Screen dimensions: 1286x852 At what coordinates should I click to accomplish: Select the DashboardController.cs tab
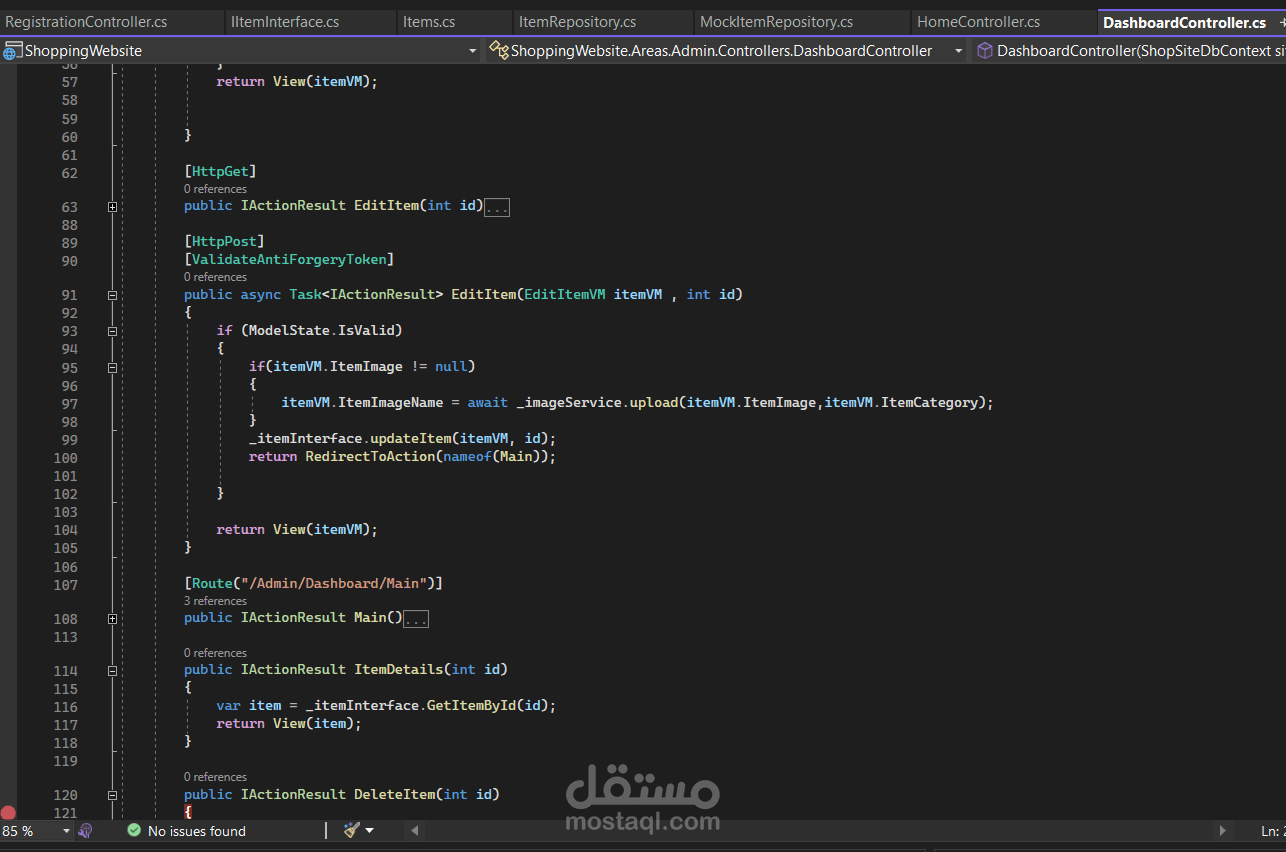1184,22
